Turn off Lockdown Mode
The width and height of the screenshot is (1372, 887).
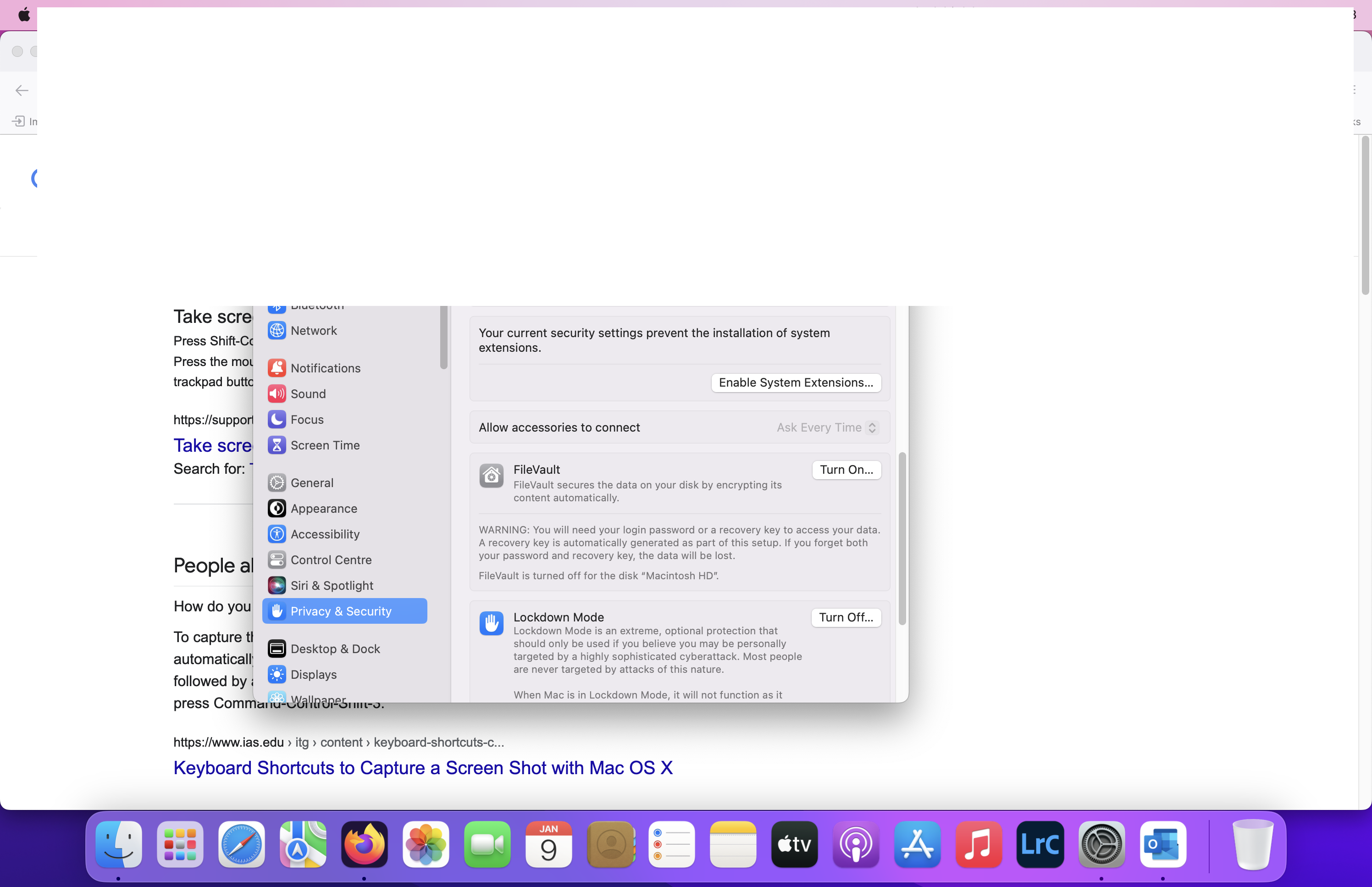845,617
